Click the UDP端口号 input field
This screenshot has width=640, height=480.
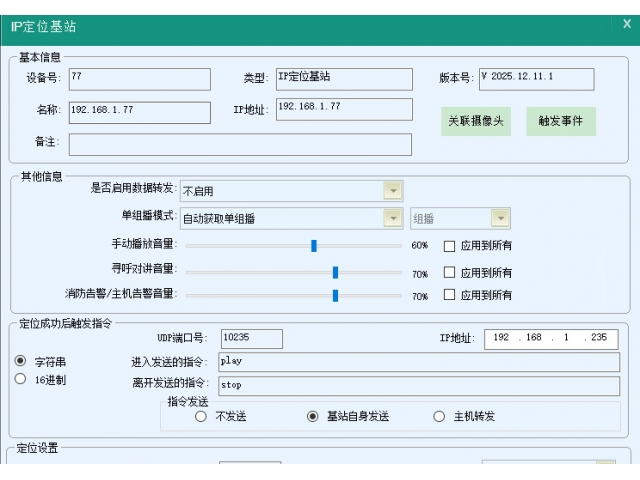pos(251,339)
